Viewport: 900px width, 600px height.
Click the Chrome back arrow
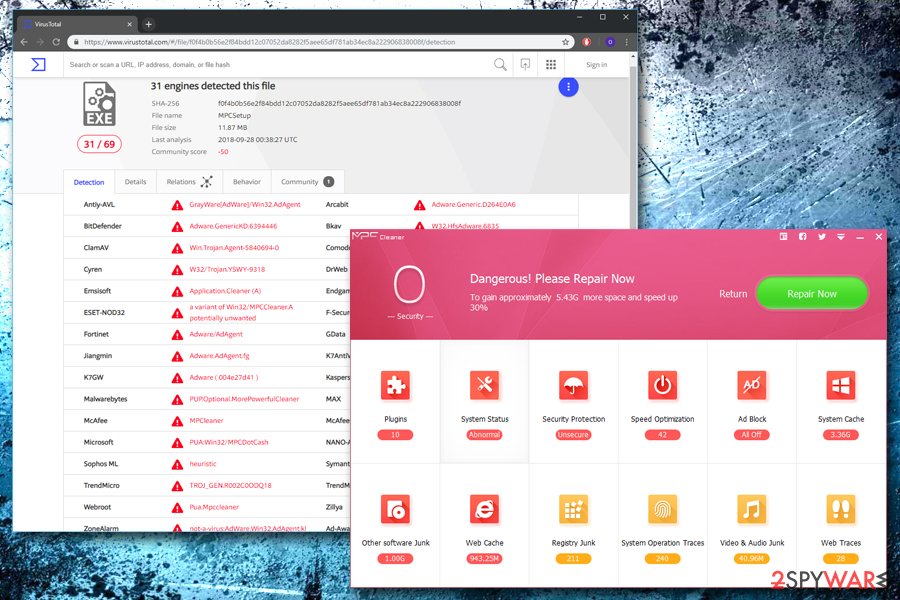point(24,42)
